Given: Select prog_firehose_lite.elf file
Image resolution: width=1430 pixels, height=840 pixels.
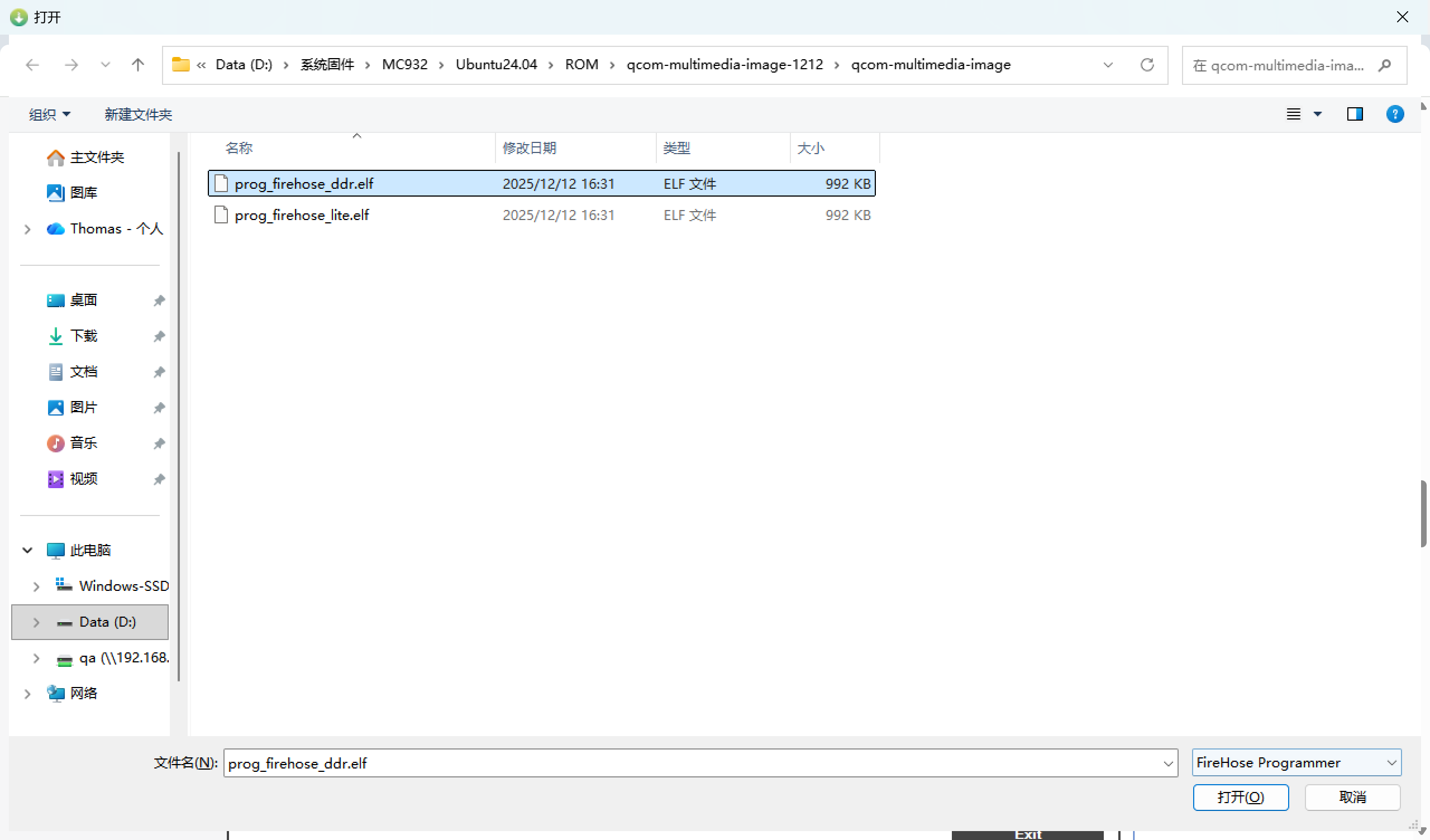Looking at the screenshot, I should pos(301,215).
